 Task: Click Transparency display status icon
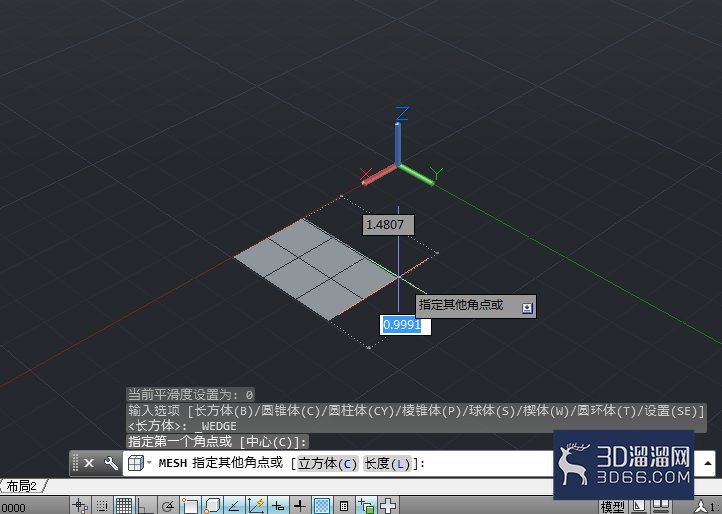click(321, 506)
